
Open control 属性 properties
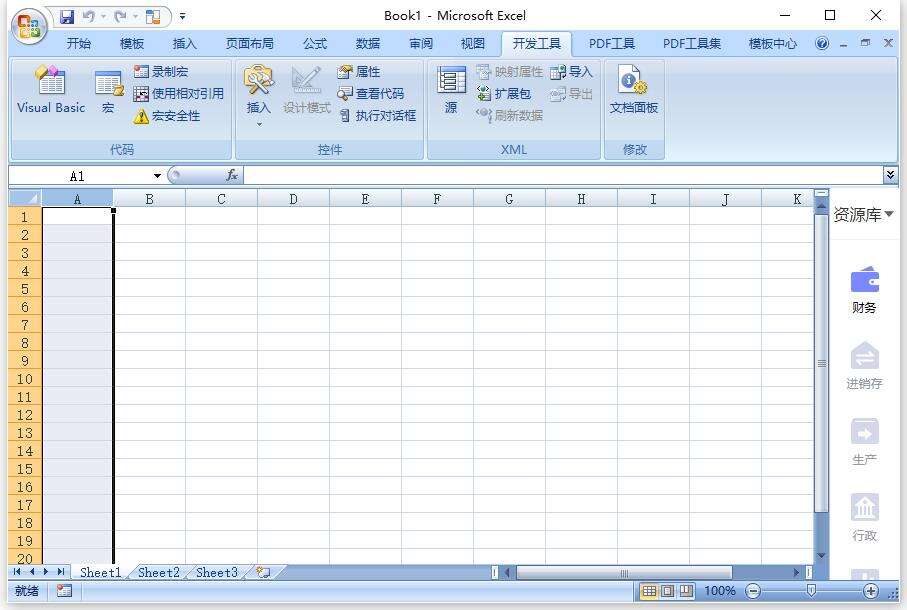point(359,72)
